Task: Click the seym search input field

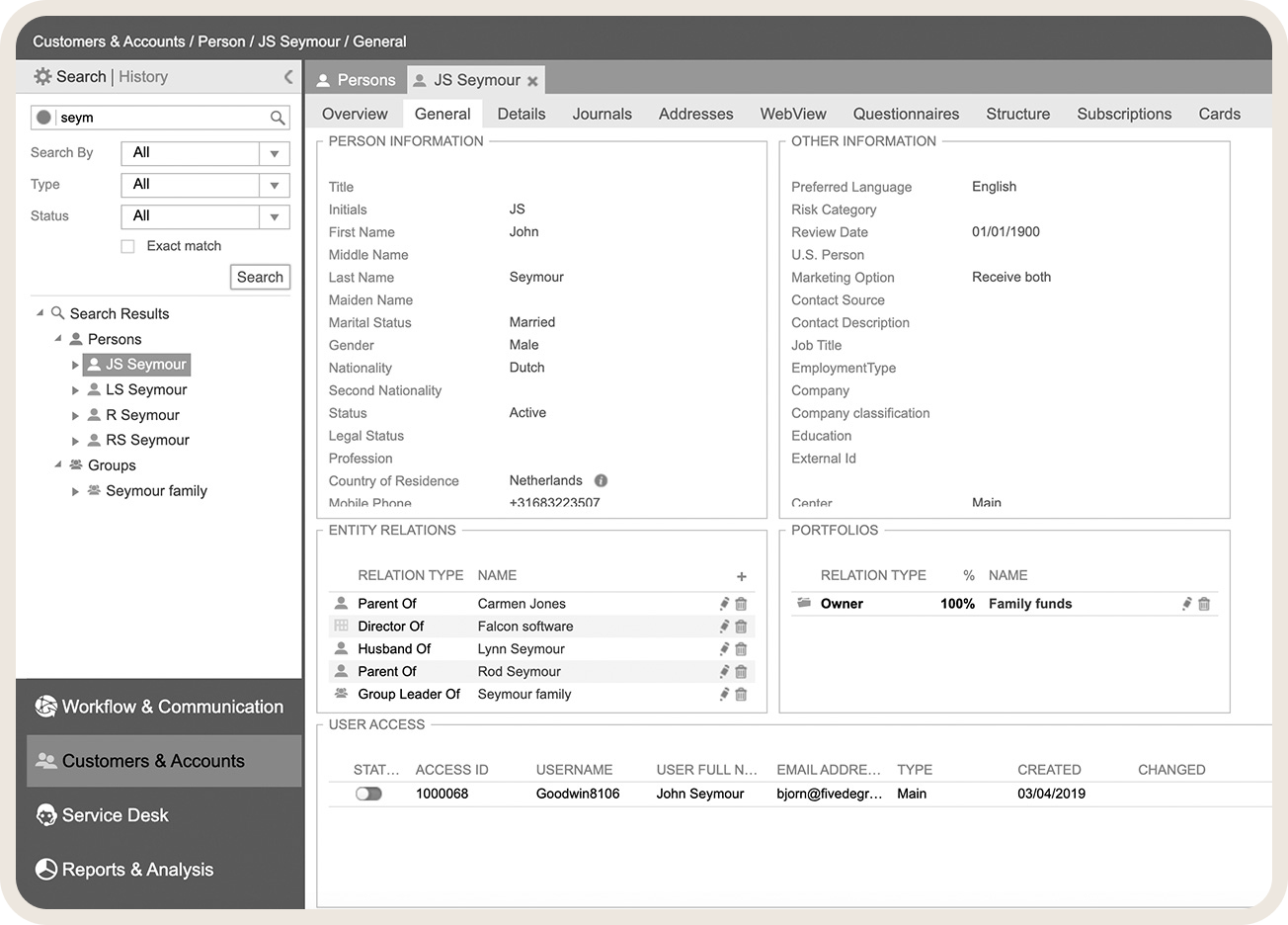Action: click(162, 118)
